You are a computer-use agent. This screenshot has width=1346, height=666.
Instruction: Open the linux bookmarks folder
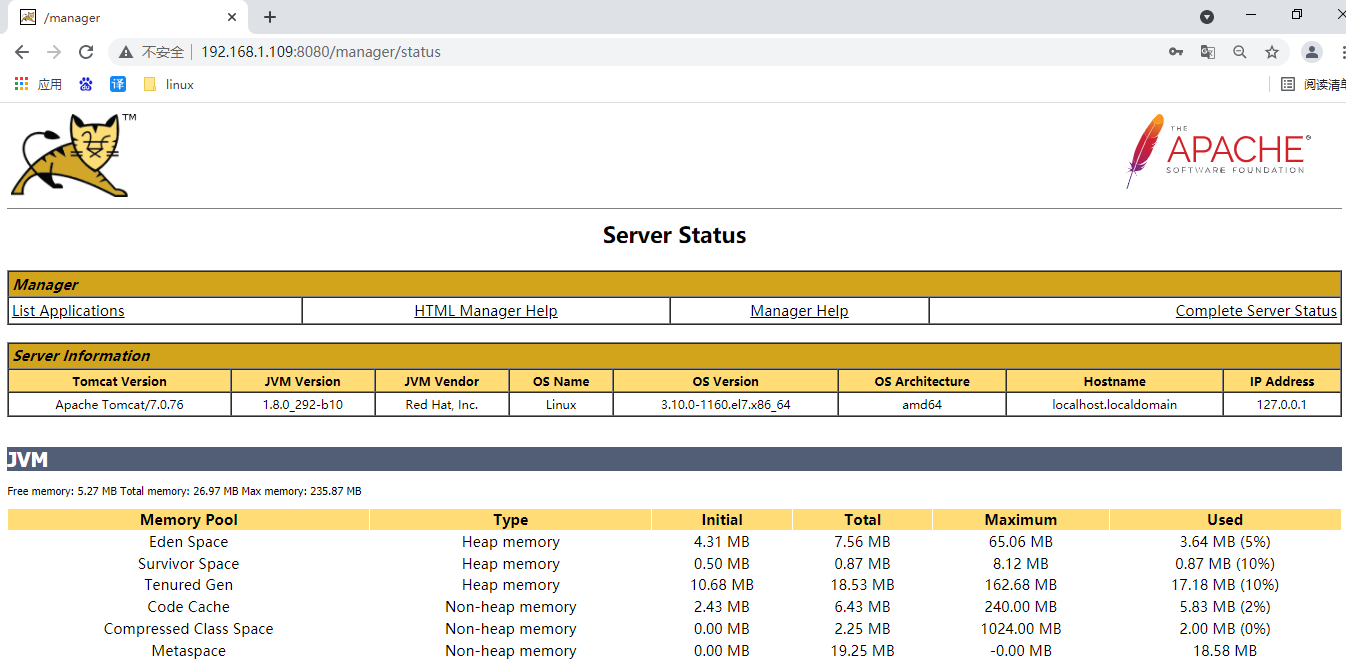(x=168, y=85)
